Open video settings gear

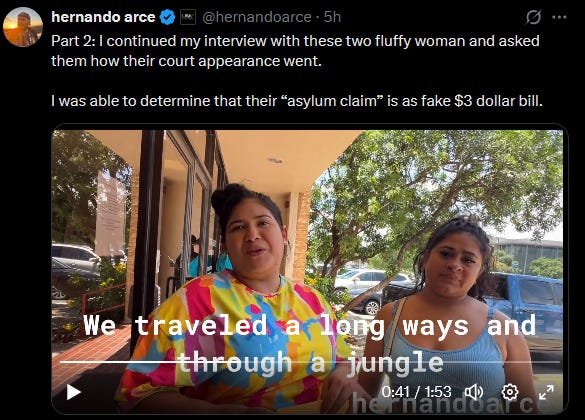point(510,392)
